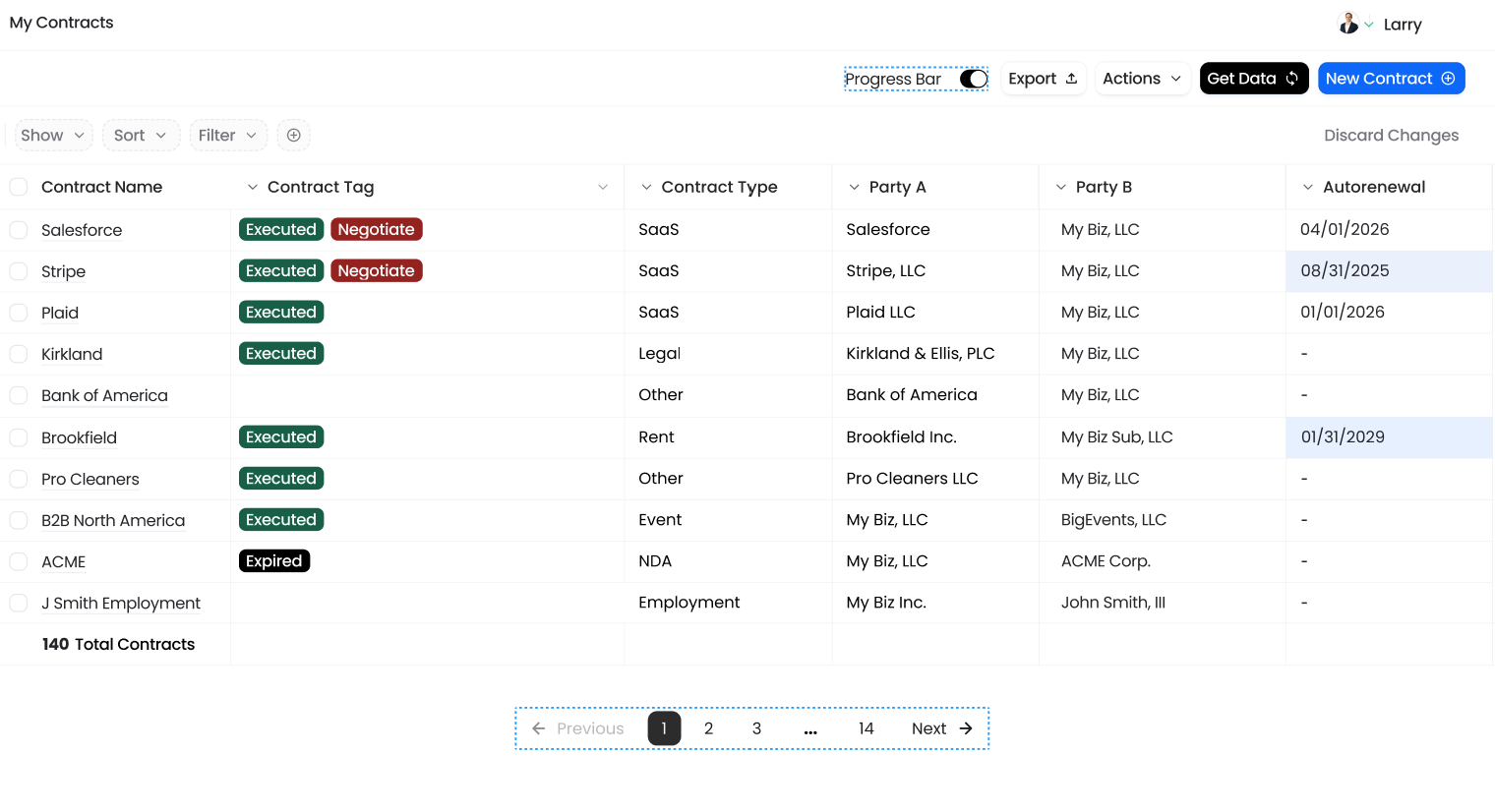Check the Pro Cleaners row checkbox
The height and width of the screenshot is (812, 1495).
[19, 479]
